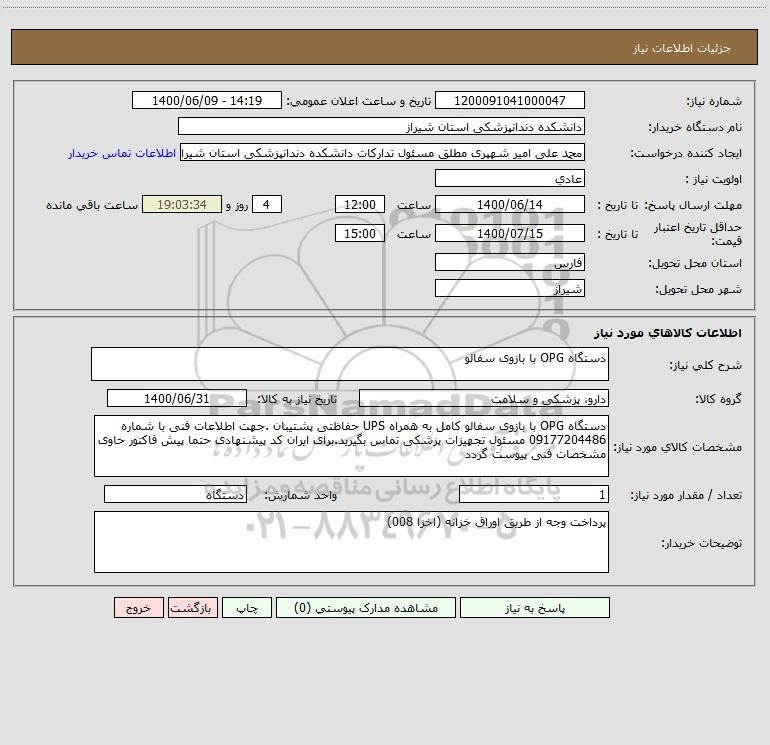The height and width of the screenshot is (745, 770).
Task: Click text ساعت باقی مانده
Action: [x=92, y=205]
